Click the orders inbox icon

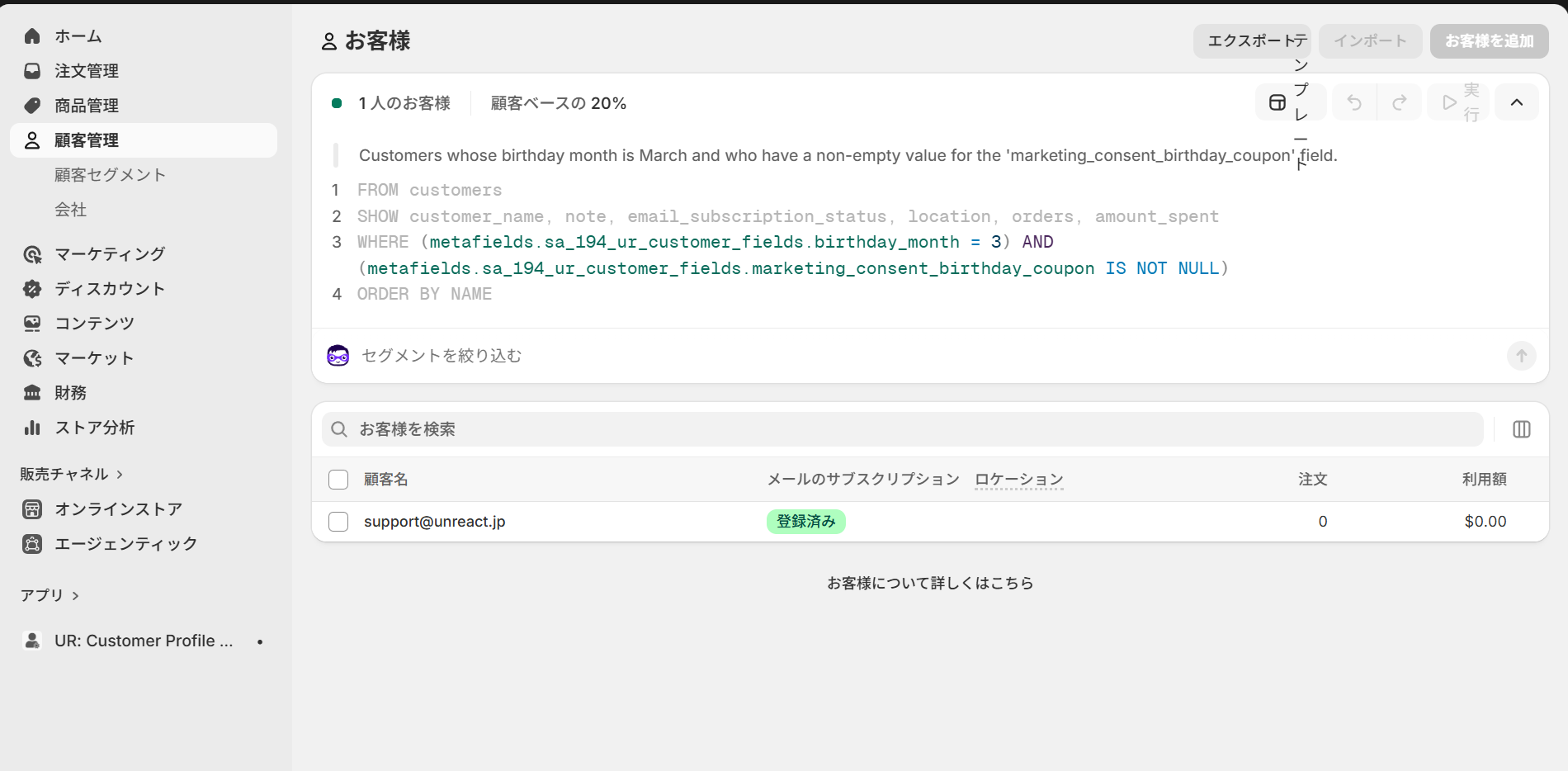(32, 71)
